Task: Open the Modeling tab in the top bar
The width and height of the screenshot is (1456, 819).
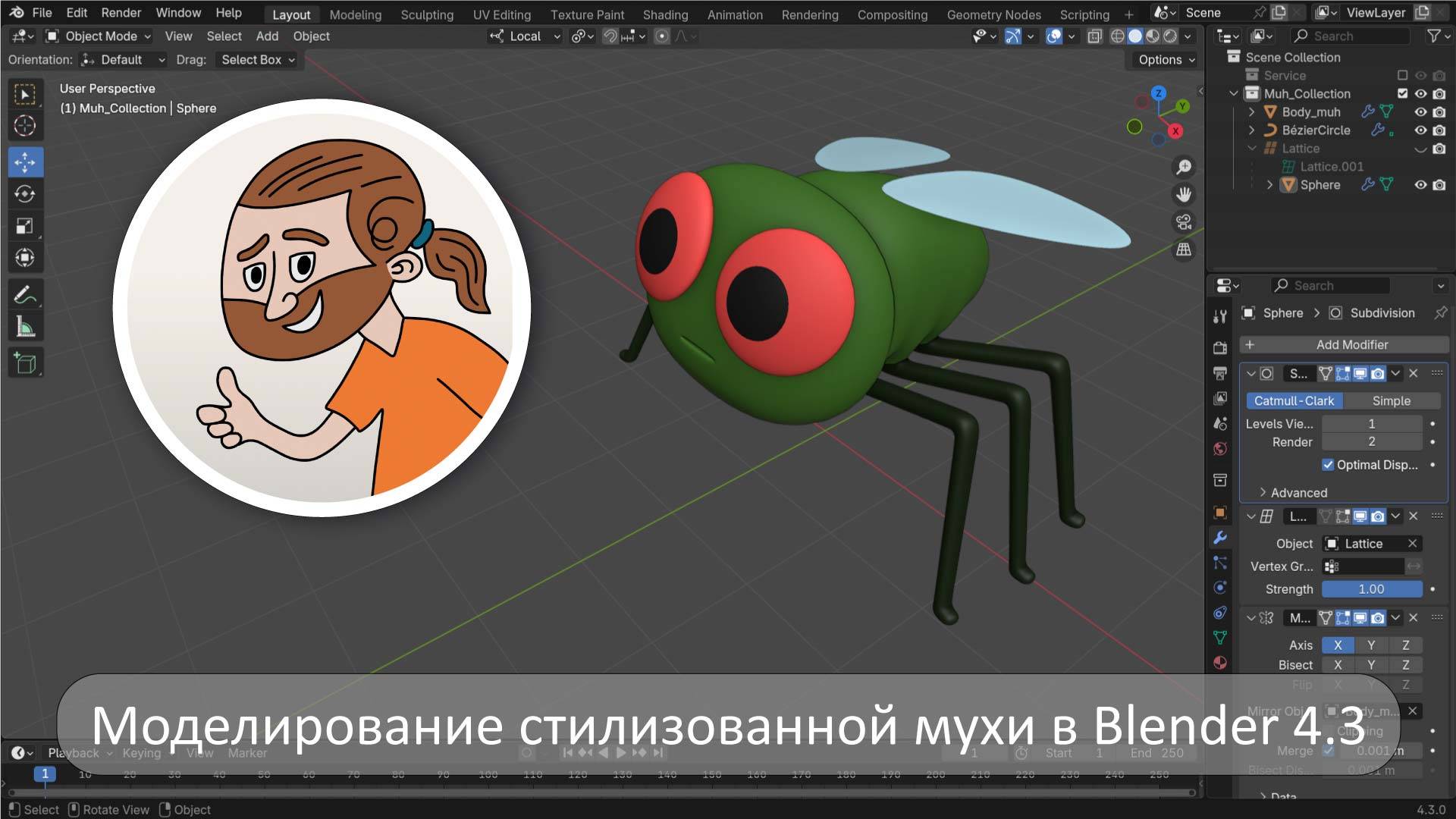Action: pyautogui.click(x=354, y=14)
